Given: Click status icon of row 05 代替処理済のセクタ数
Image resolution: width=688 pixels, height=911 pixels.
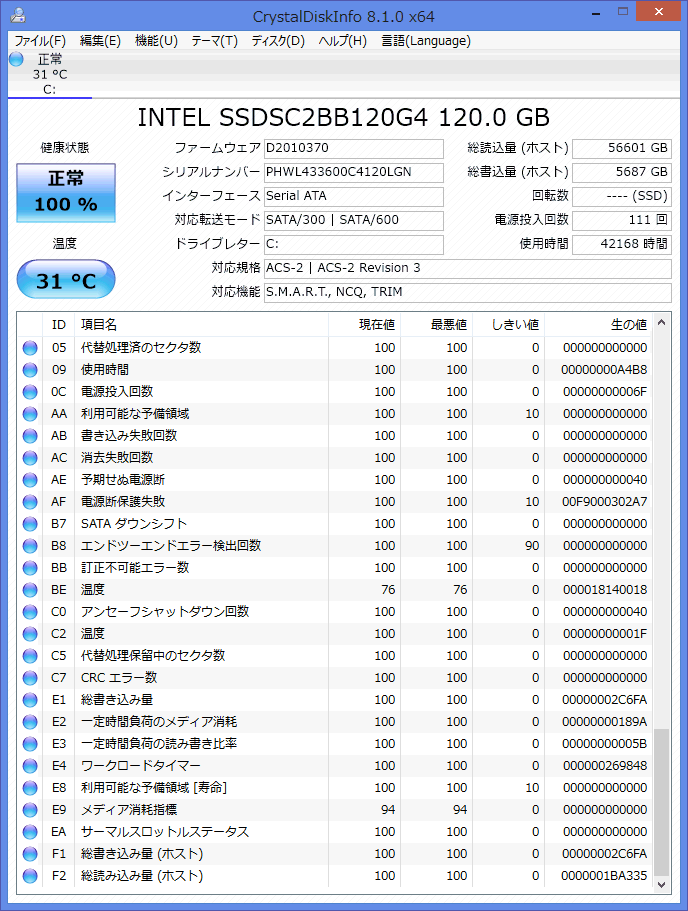Looking at the screenshot, I should 30,348.
